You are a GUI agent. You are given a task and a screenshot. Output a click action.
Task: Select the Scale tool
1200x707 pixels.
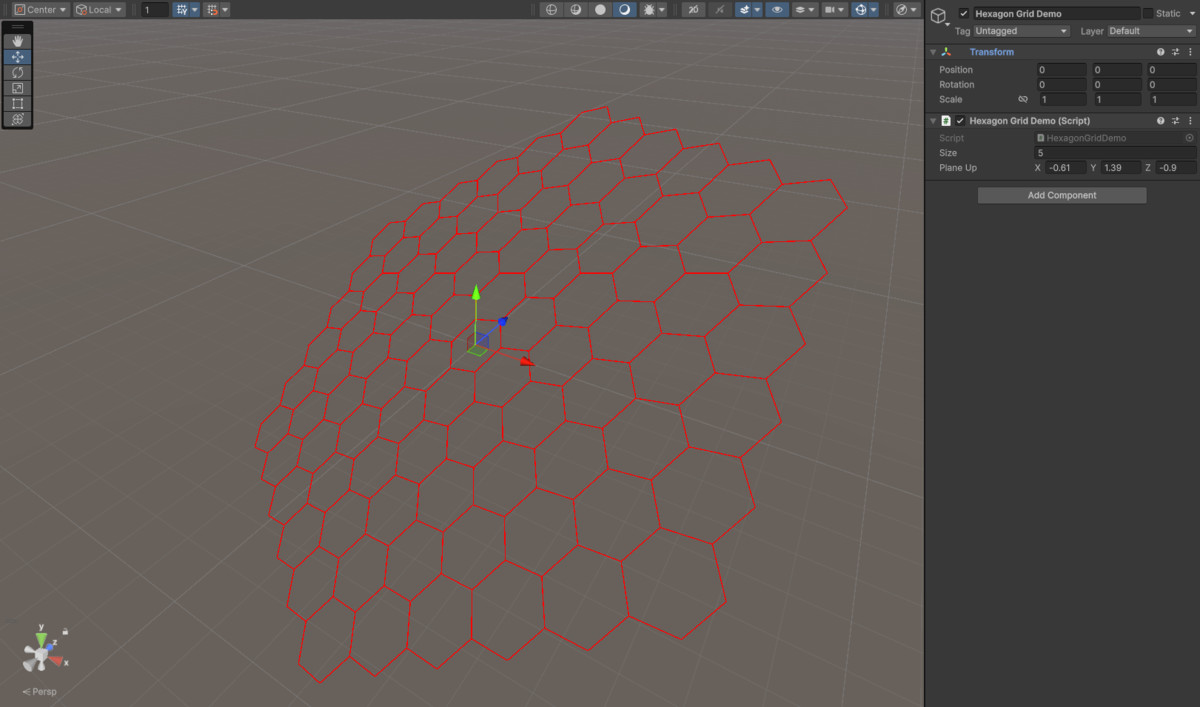18,88
